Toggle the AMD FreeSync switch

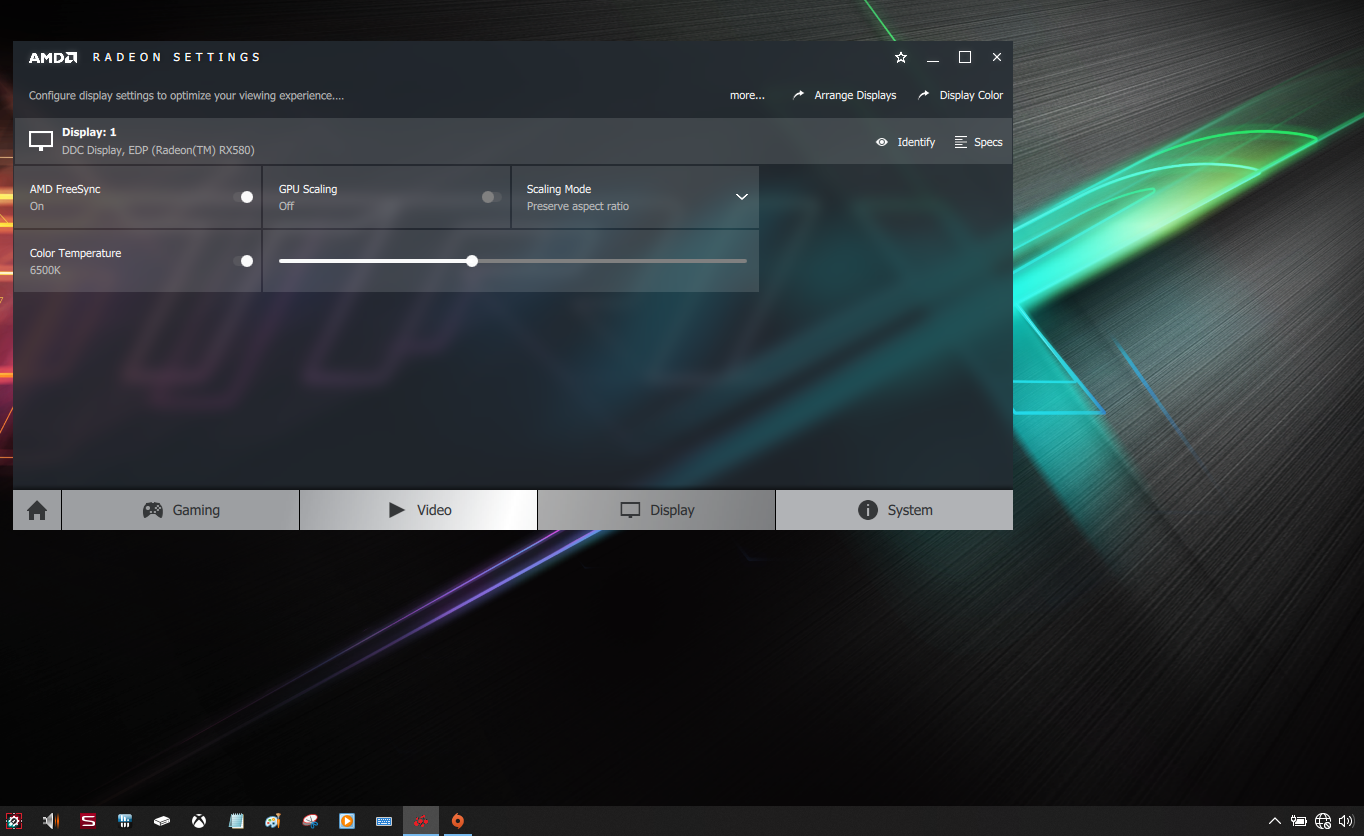[243, 197]
